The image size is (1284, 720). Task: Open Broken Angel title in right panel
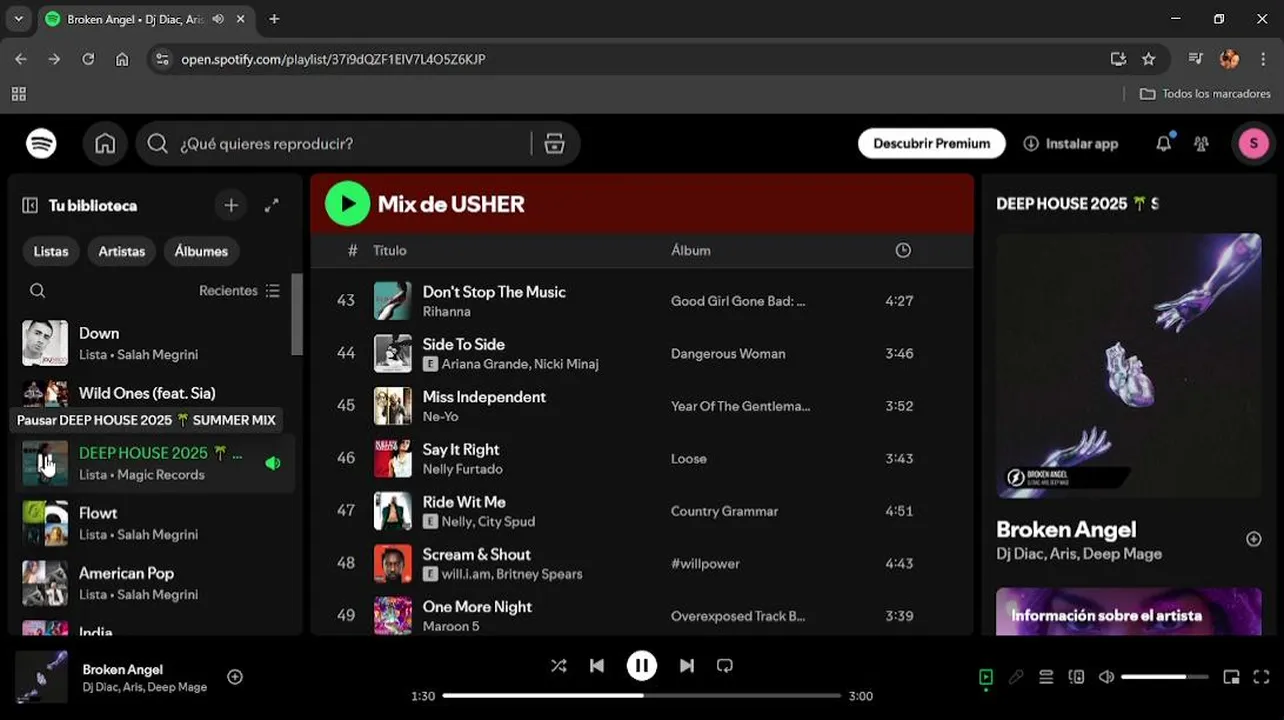(x=1066, y=530)
